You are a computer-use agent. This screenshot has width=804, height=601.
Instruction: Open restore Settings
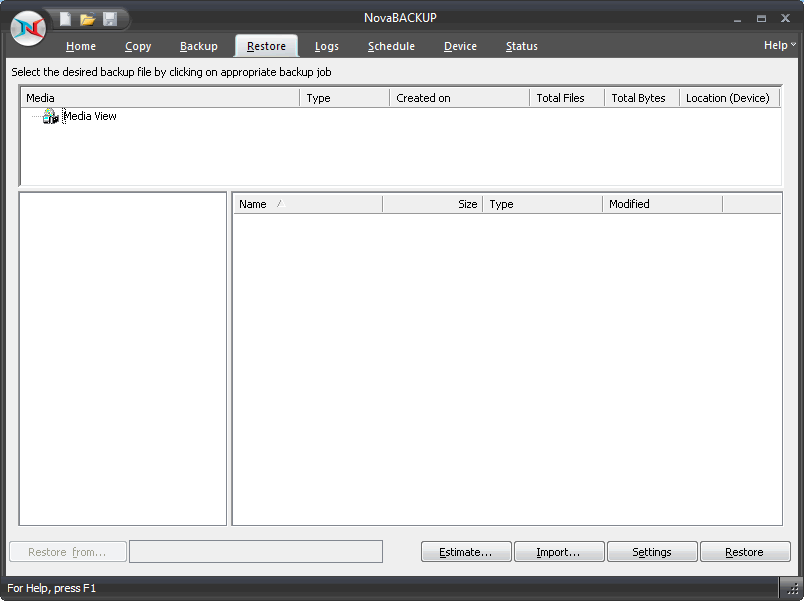point(652,552)
